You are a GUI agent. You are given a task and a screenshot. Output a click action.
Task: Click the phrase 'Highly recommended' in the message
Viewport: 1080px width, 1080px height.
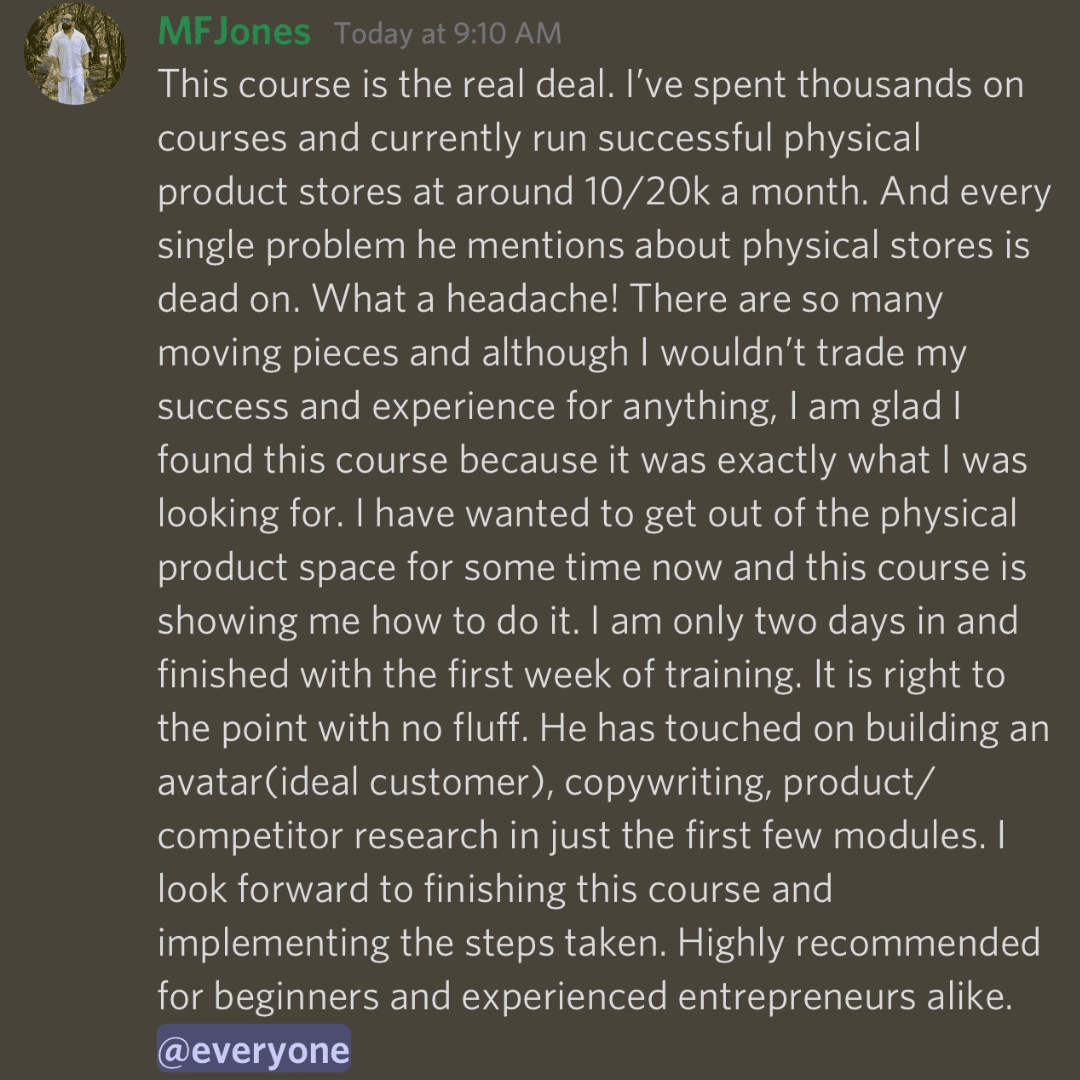[859, 943]
